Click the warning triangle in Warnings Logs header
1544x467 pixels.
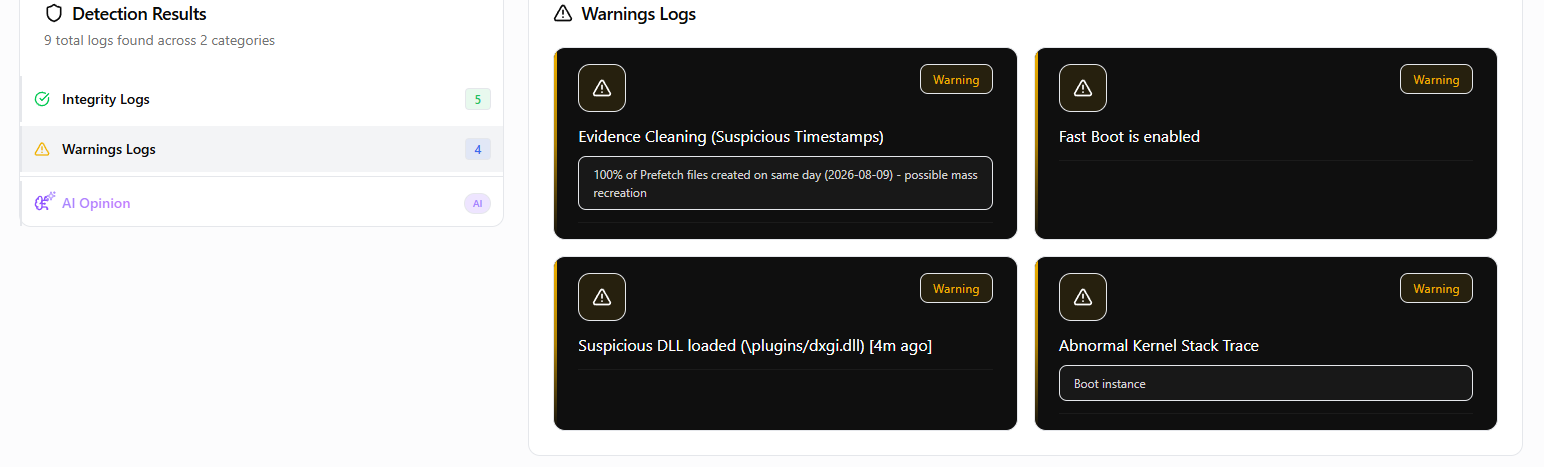click(563, 14)
